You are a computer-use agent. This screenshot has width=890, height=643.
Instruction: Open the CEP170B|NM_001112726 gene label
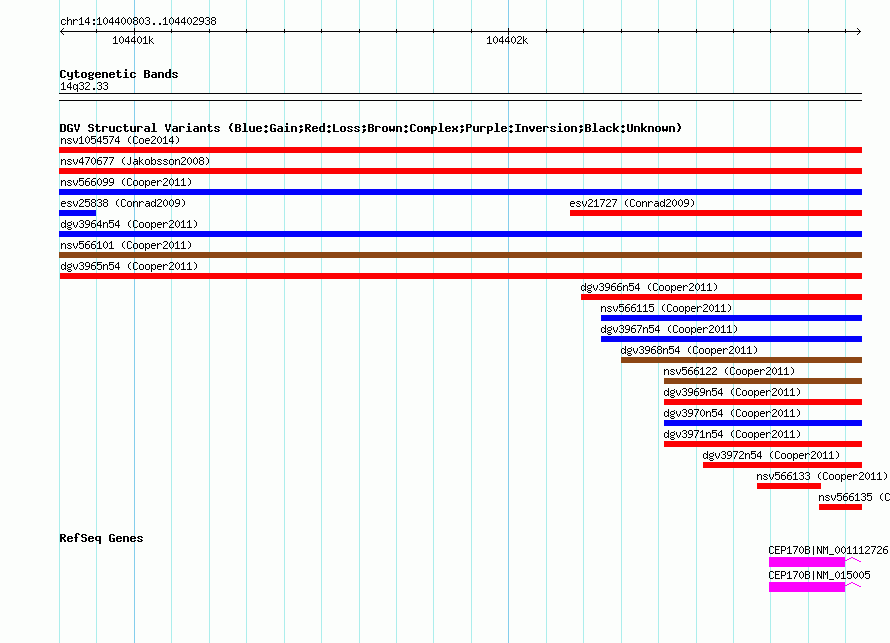click(828, 550)
